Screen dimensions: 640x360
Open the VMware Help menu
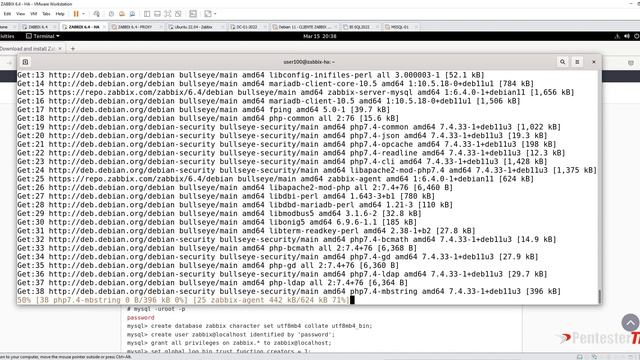point(60,13)
